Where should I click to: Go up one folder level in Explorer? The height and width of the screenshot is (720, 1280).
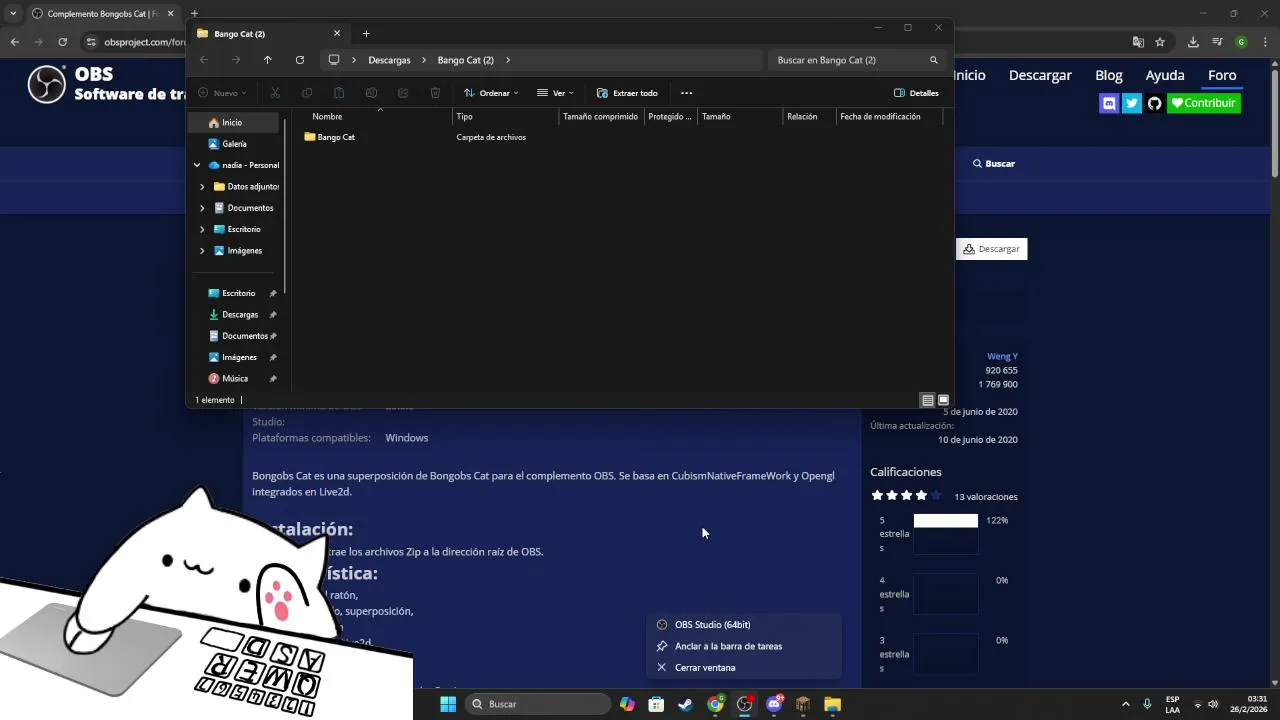(267, 60)
